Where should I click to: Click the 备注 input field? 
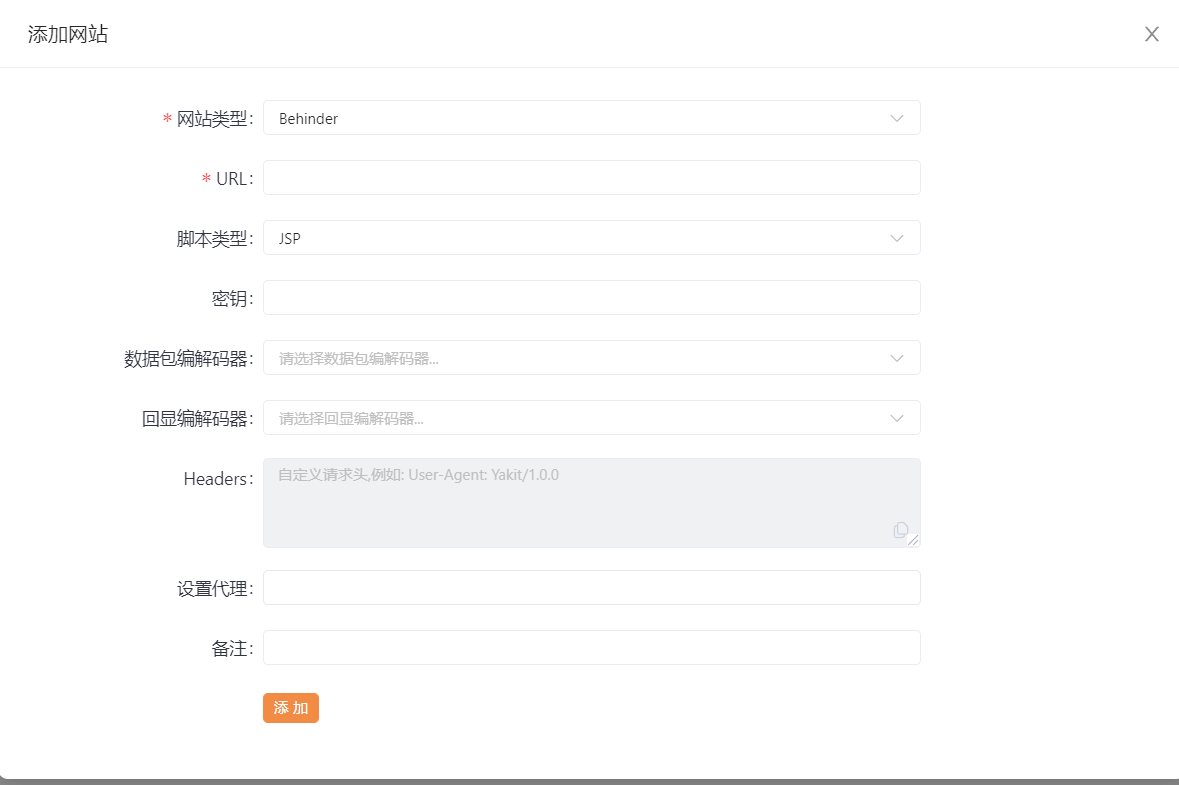click(590, 647)
